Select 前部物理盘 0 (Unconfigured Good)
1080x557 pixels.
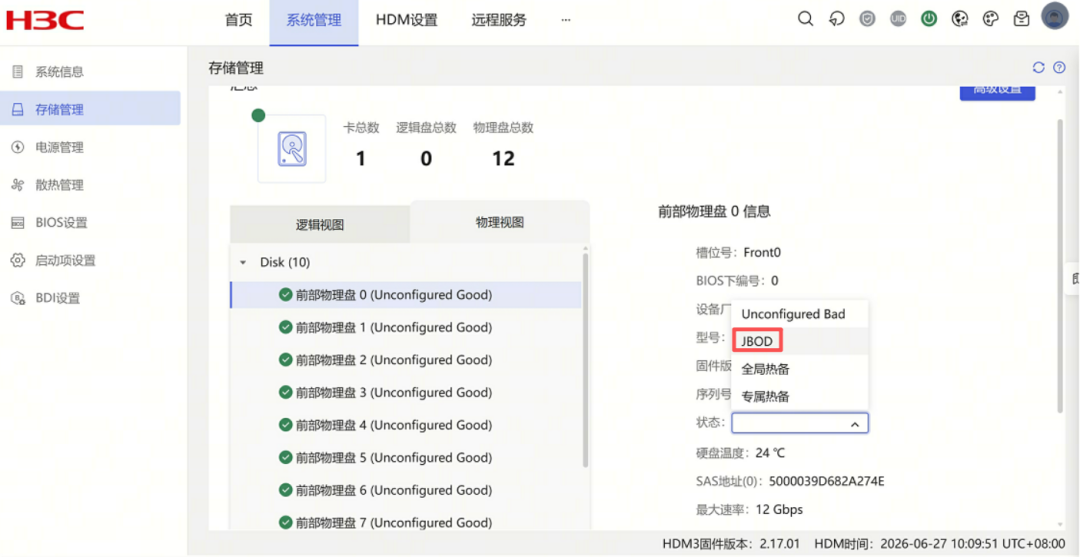406,295
